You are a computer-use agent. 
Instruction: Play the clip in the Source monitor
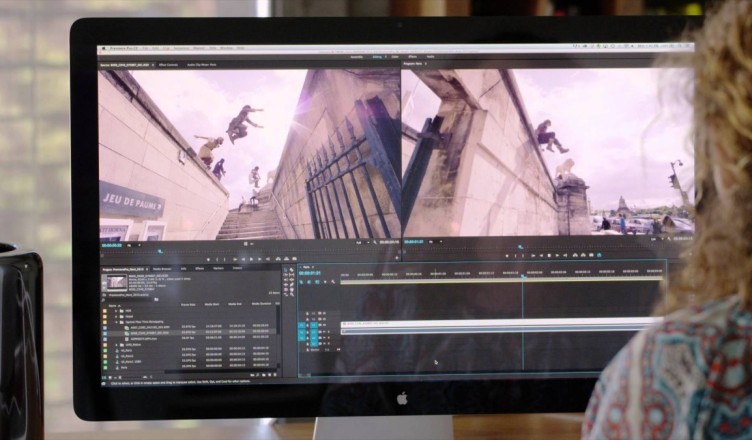tap(251, 259)
